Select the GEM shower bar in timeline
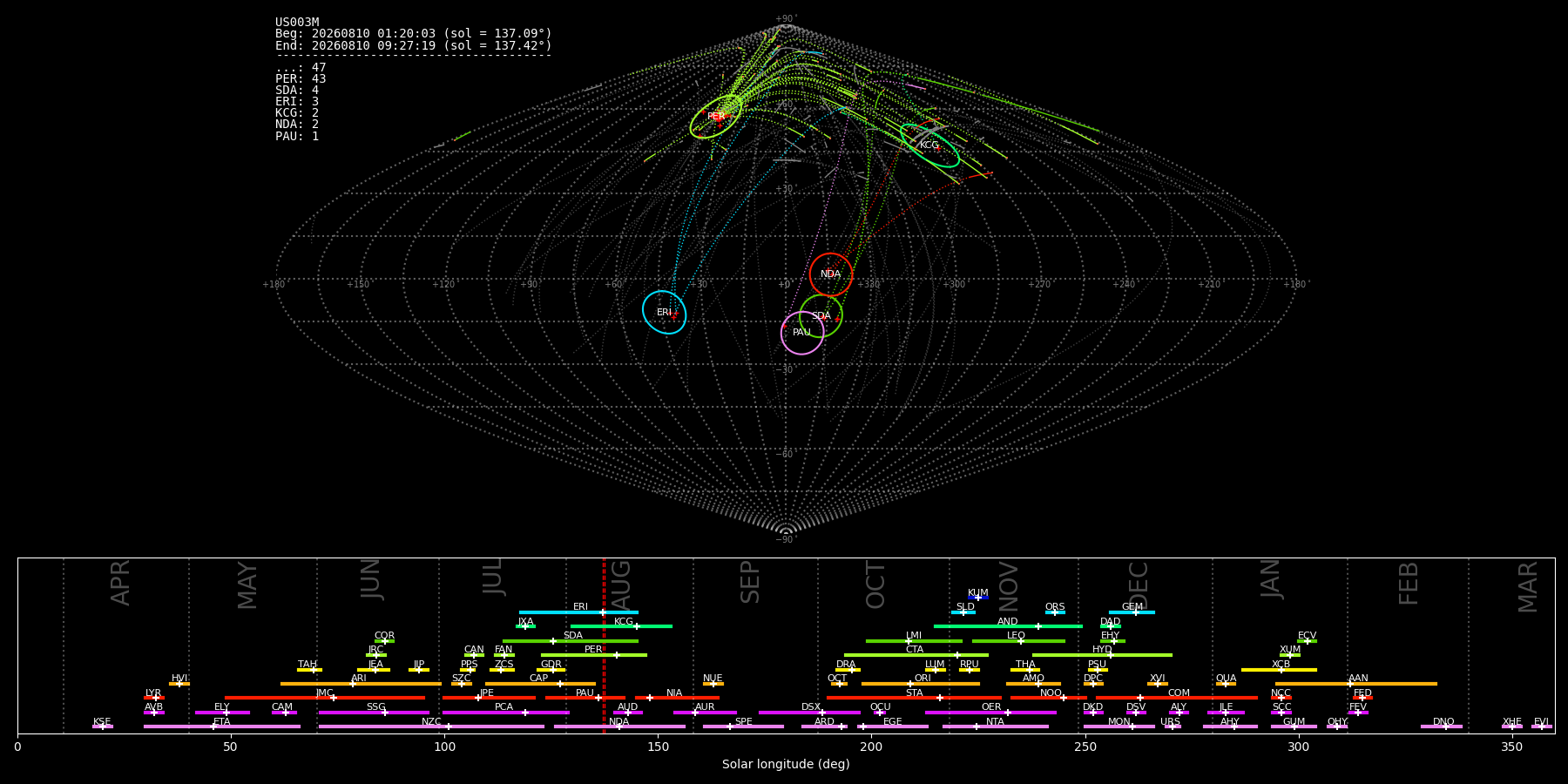This screenshot has width=1568, height=784. [1132, 612]
